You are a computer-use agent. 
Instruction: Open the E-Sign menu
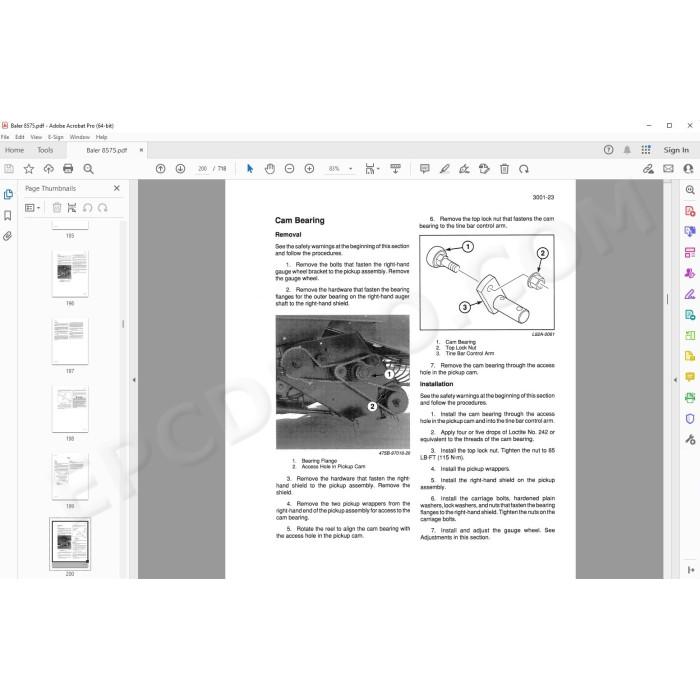tap(56, 137)
